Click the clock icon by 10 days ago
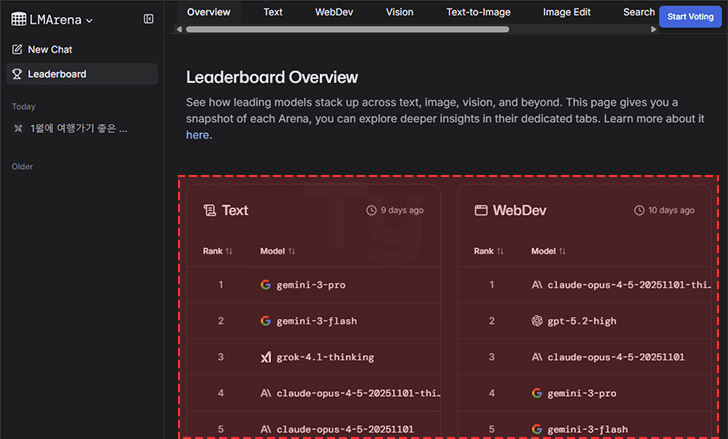728x439 pixels. pos(639,210)
